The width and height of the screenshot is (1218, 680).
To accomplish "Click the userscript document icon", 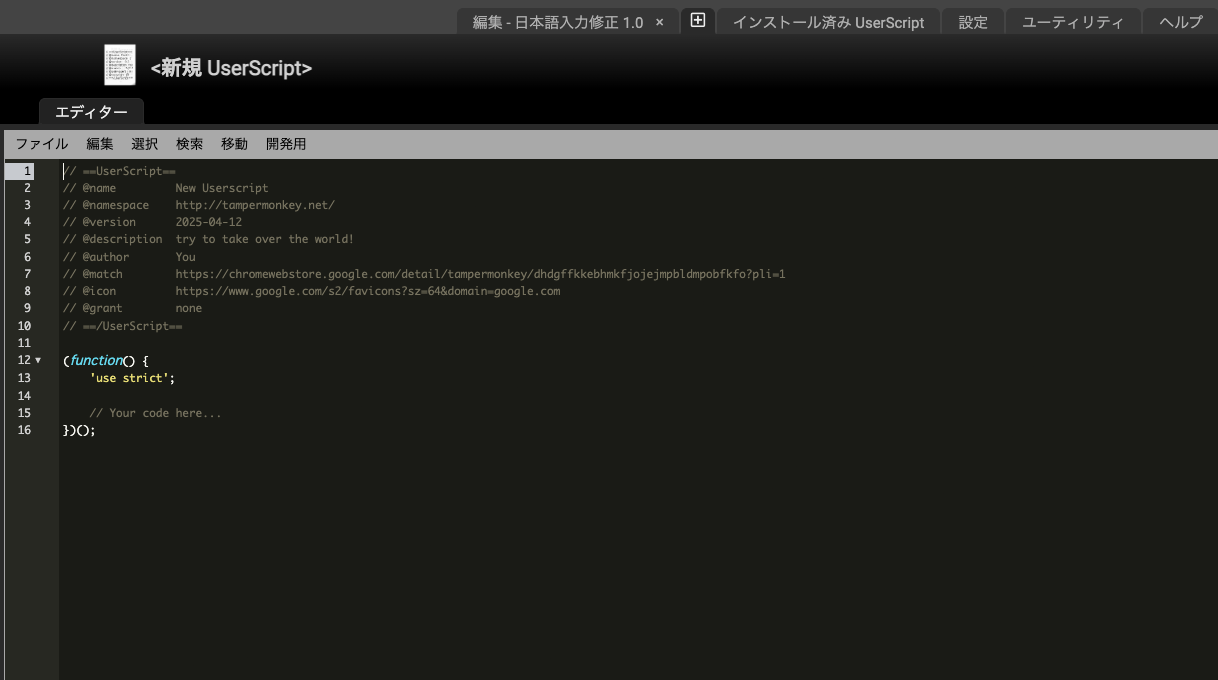I will (120, 65).
